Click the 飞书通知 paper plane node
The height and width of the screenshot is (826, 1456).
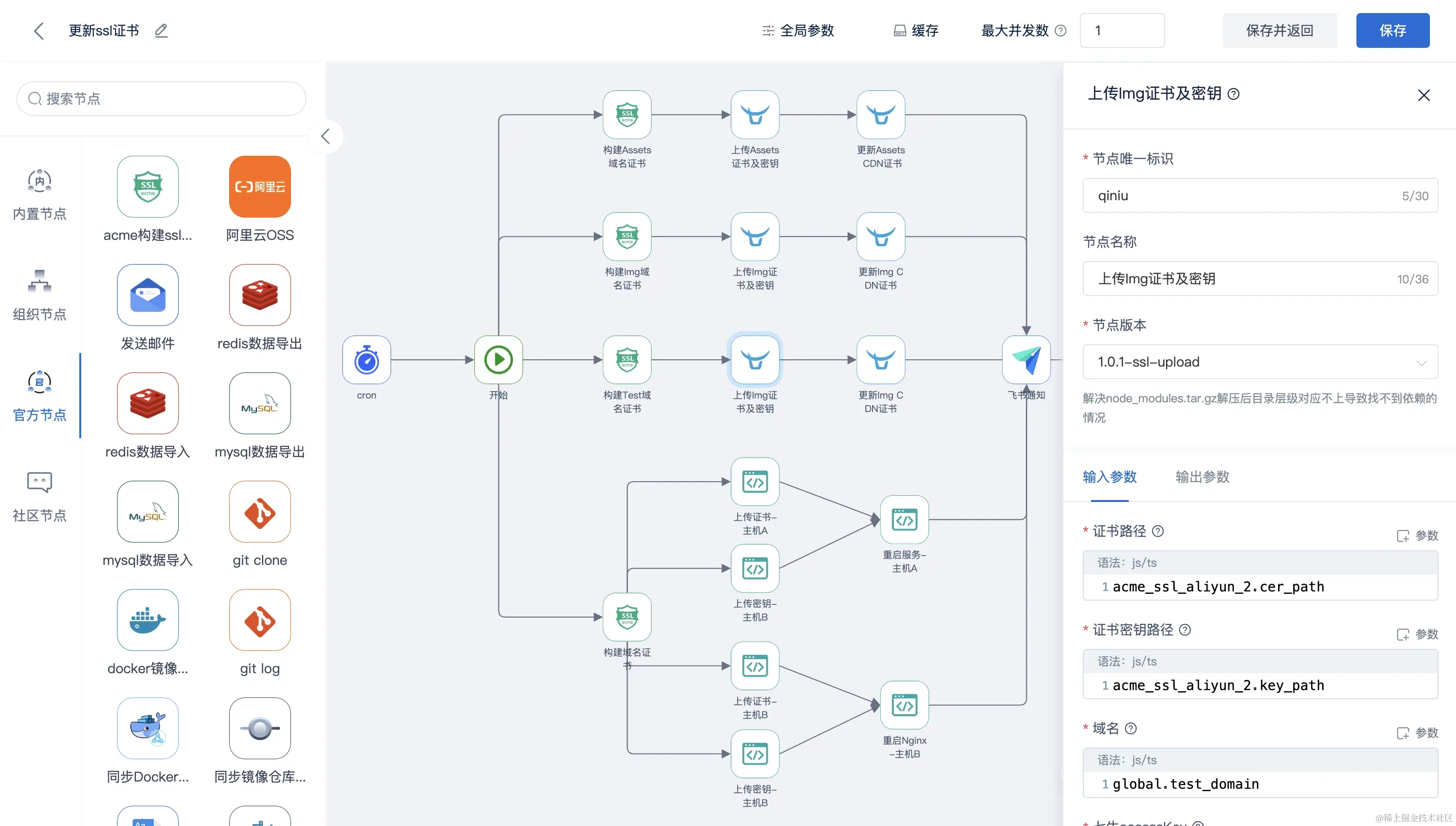pos(1026,360)
